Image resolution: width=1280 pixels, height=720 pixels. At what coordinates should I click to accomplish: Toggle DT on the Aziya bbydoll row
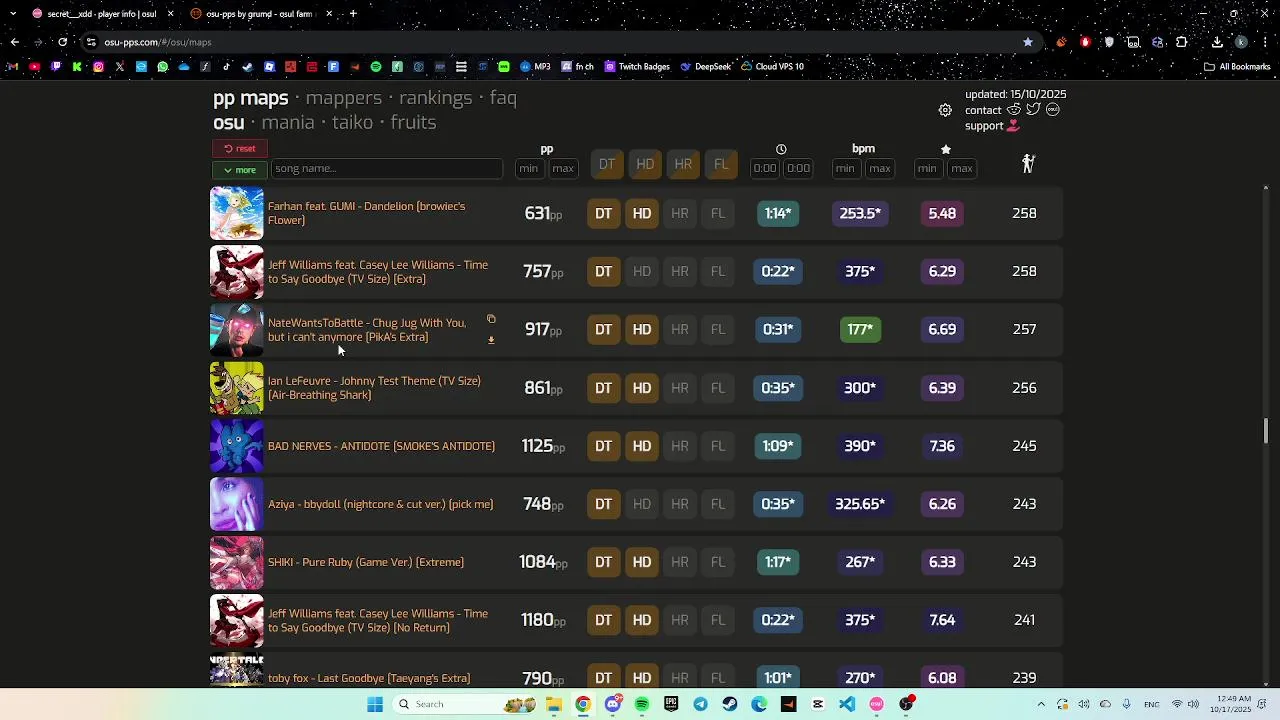(604, 504)
